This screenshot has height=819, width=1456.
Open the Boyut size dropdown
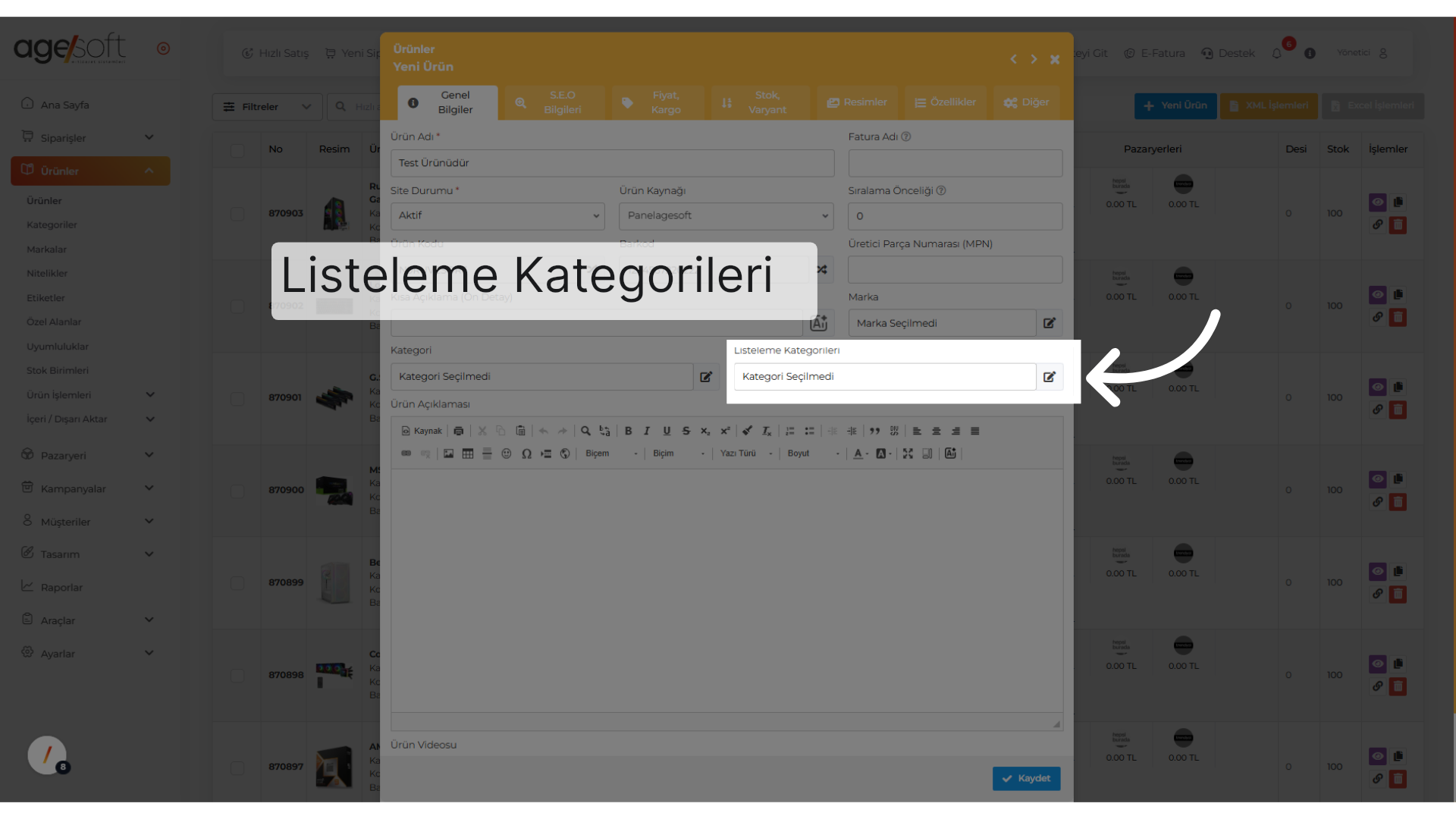pyautogui.click(x=813, y=453)
